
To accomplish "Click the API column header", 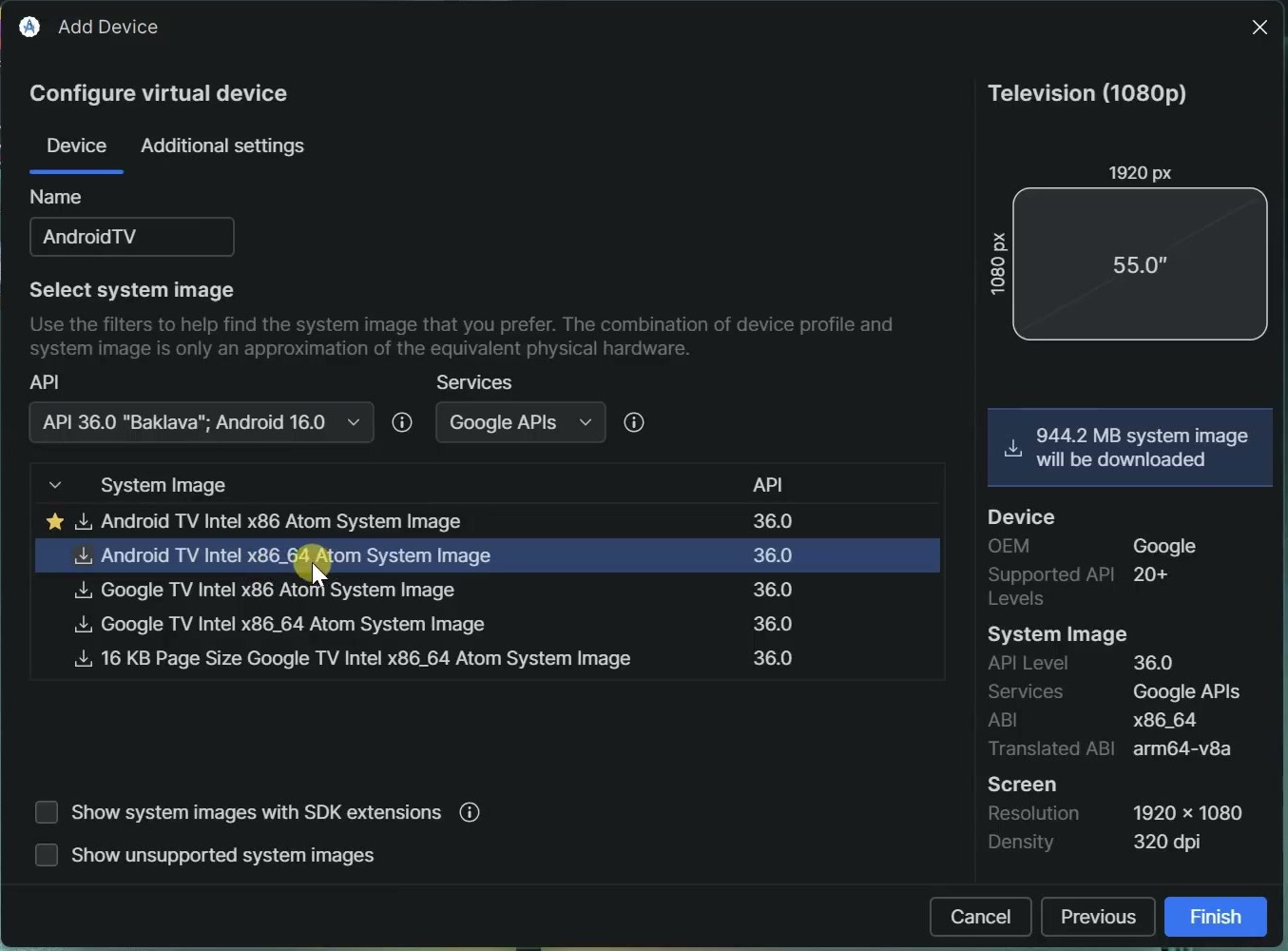I will coord(768,485).
